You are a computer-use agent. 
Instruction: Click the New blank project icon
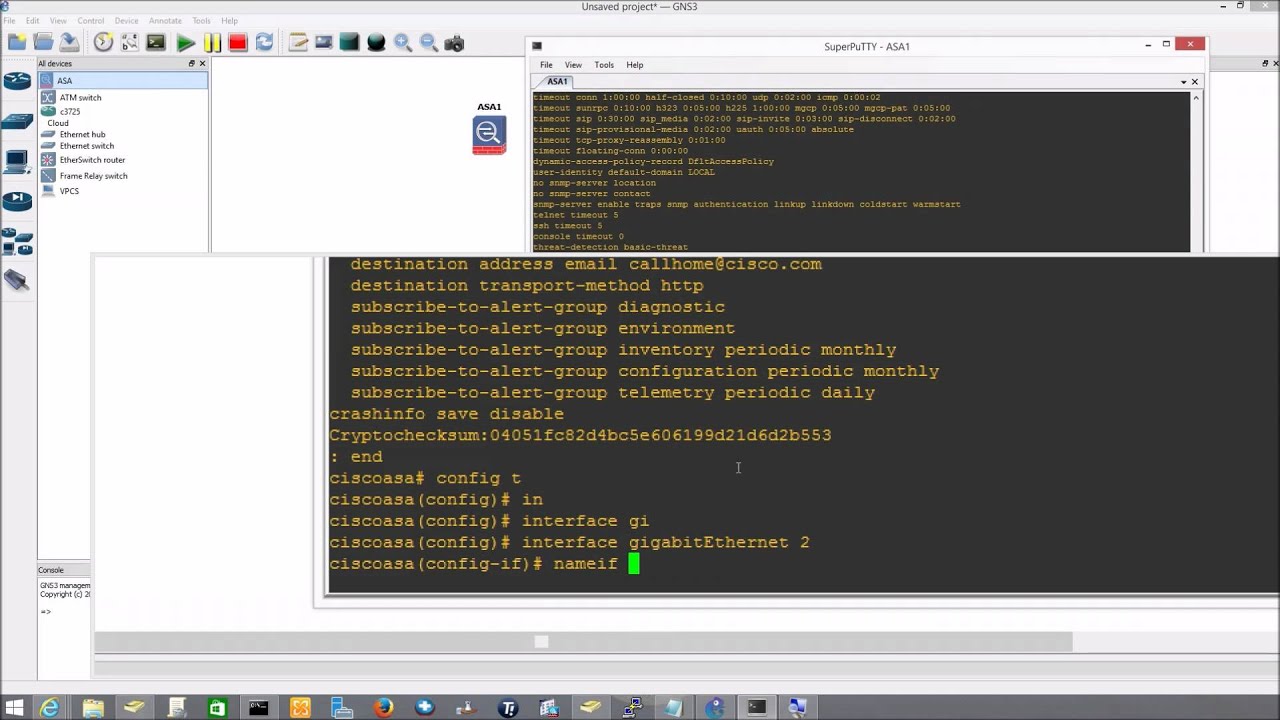17,42
